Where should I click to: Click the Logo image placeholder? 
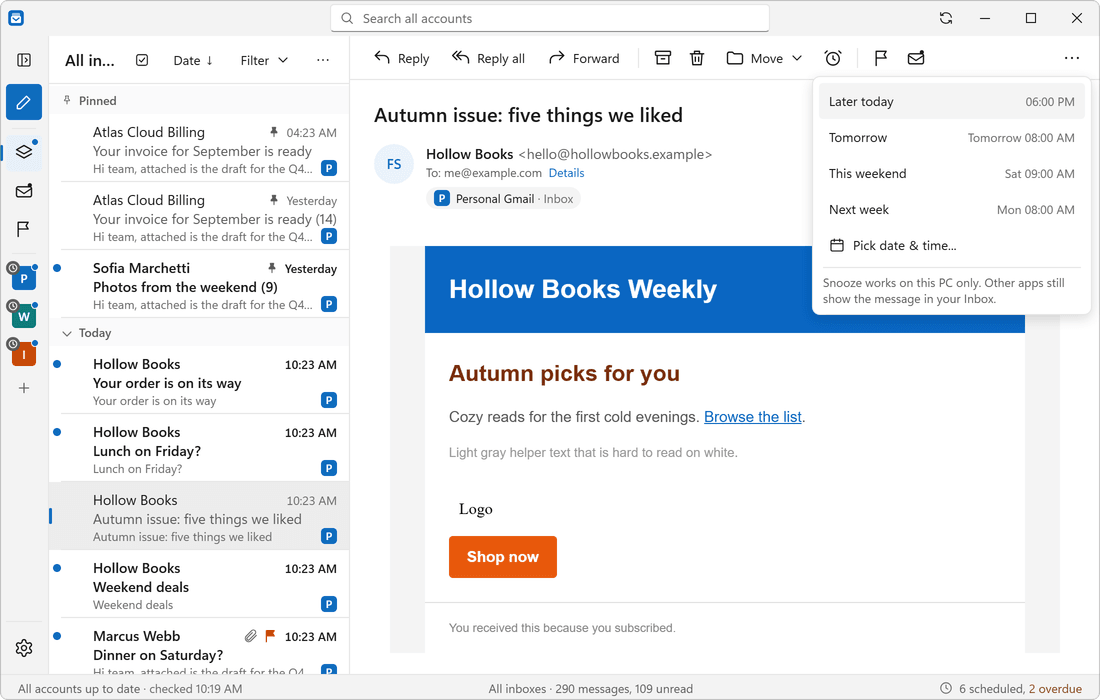(x=476, y=509)
